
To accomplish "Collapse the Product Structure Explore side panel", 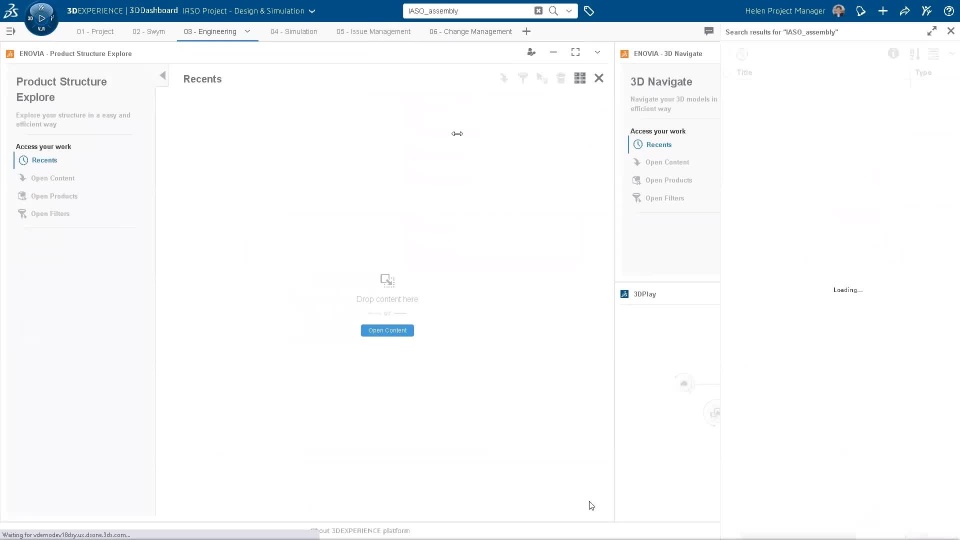I will (162, 76).
